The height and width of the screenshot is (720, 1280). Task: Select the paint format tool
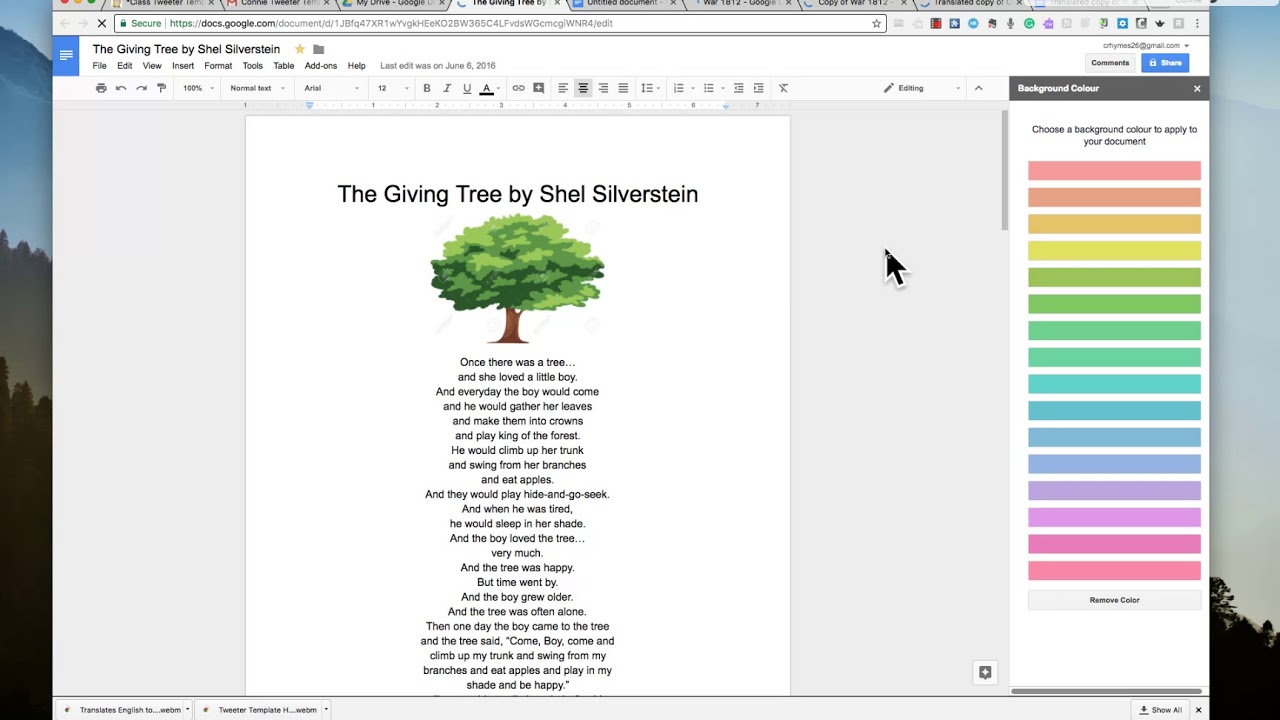click(161, 88)
